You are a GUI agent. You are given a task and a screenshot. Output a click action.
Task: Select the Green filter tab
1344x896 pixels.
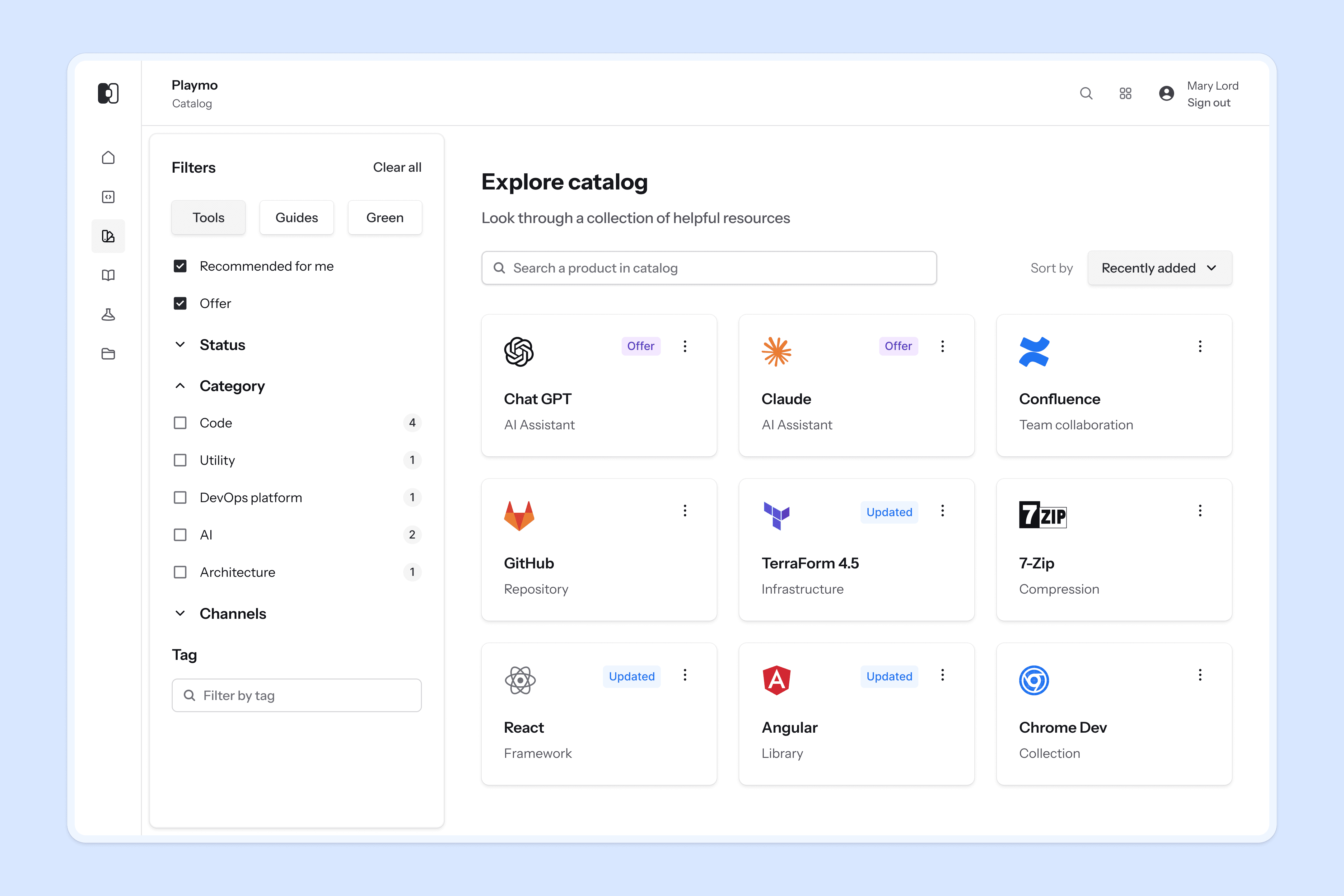pyautogui.click(x=385, y=218)
